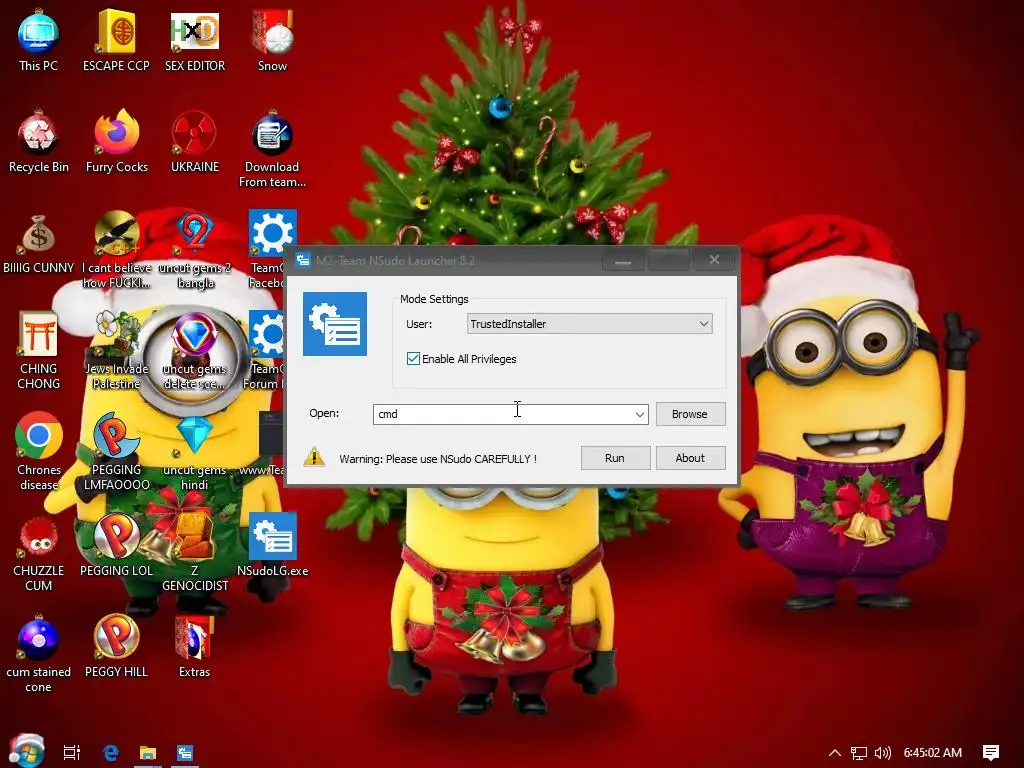Select the TeamOS Facebook gear shortcut

coord(266,250)
